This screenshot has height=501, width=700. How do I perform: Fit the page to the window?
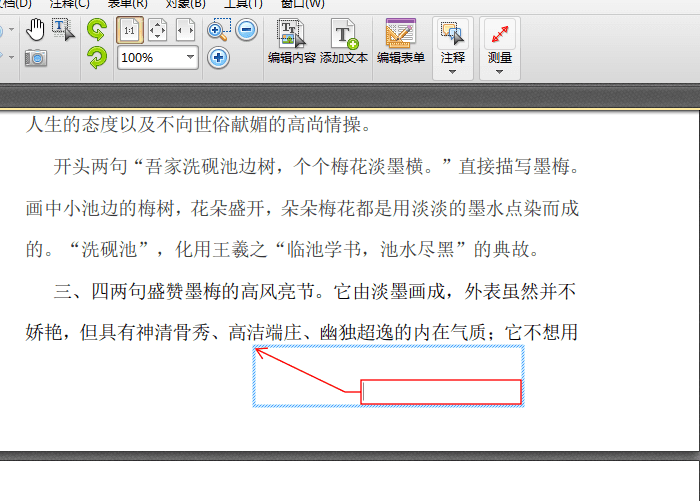click(x=157, y=30)
